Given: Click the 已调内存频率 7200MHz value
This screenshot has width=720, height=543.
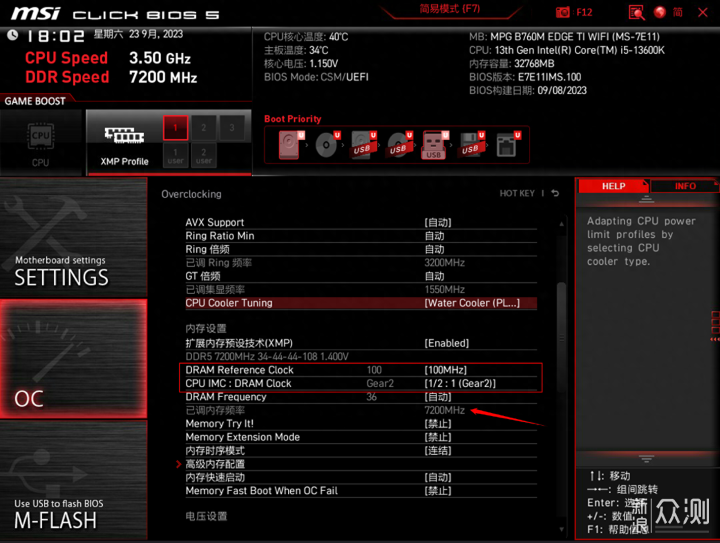Looking at the screenshot, I should (x=444, y=410).
